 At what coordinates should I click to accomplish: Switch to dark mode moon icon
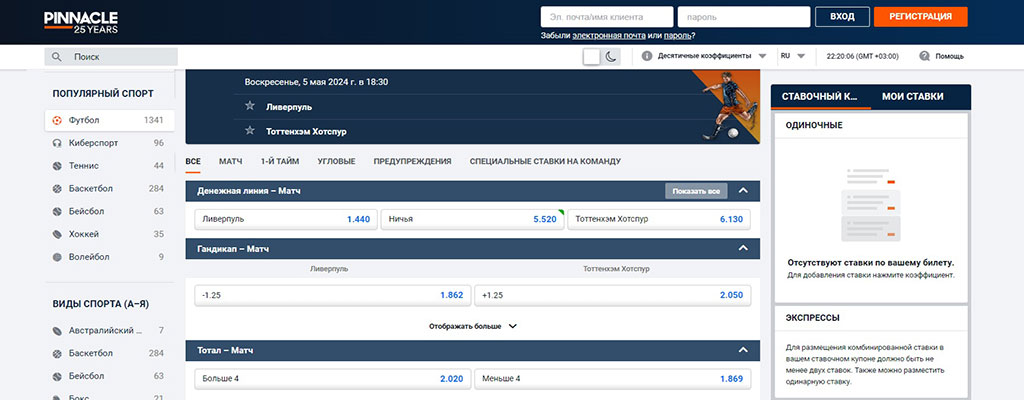611,57
